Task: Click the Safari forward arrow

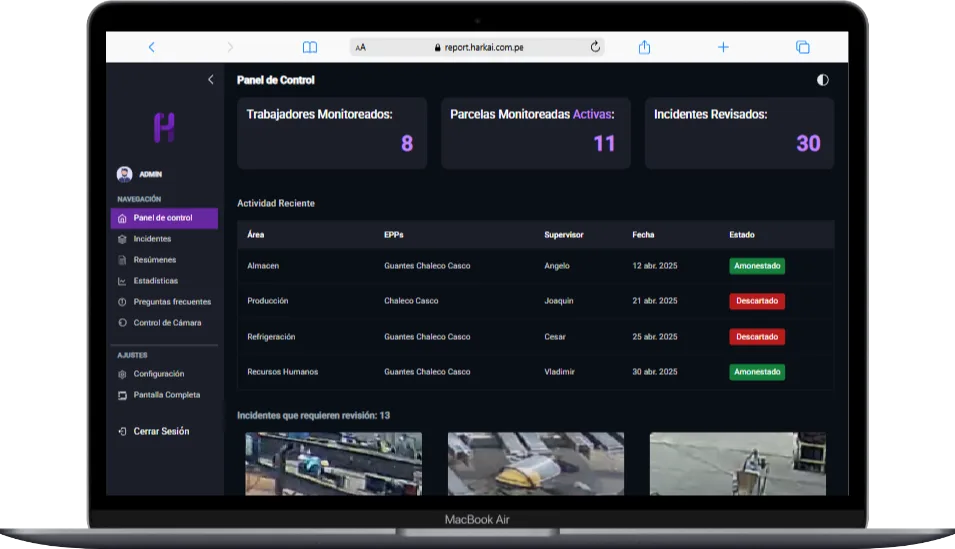Action: click(x=230, y=47)
